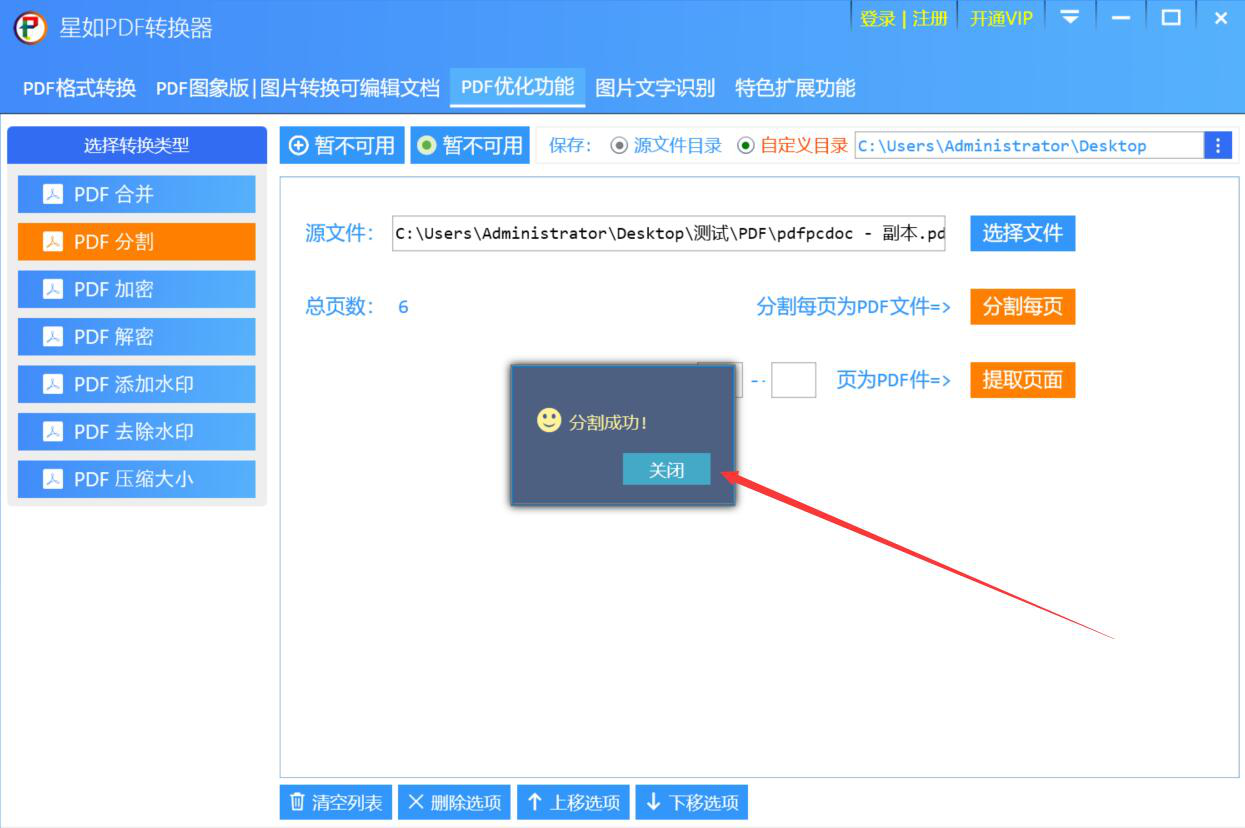
Task: Select the PDF 添加水印 tool
Action: point(136,384)
